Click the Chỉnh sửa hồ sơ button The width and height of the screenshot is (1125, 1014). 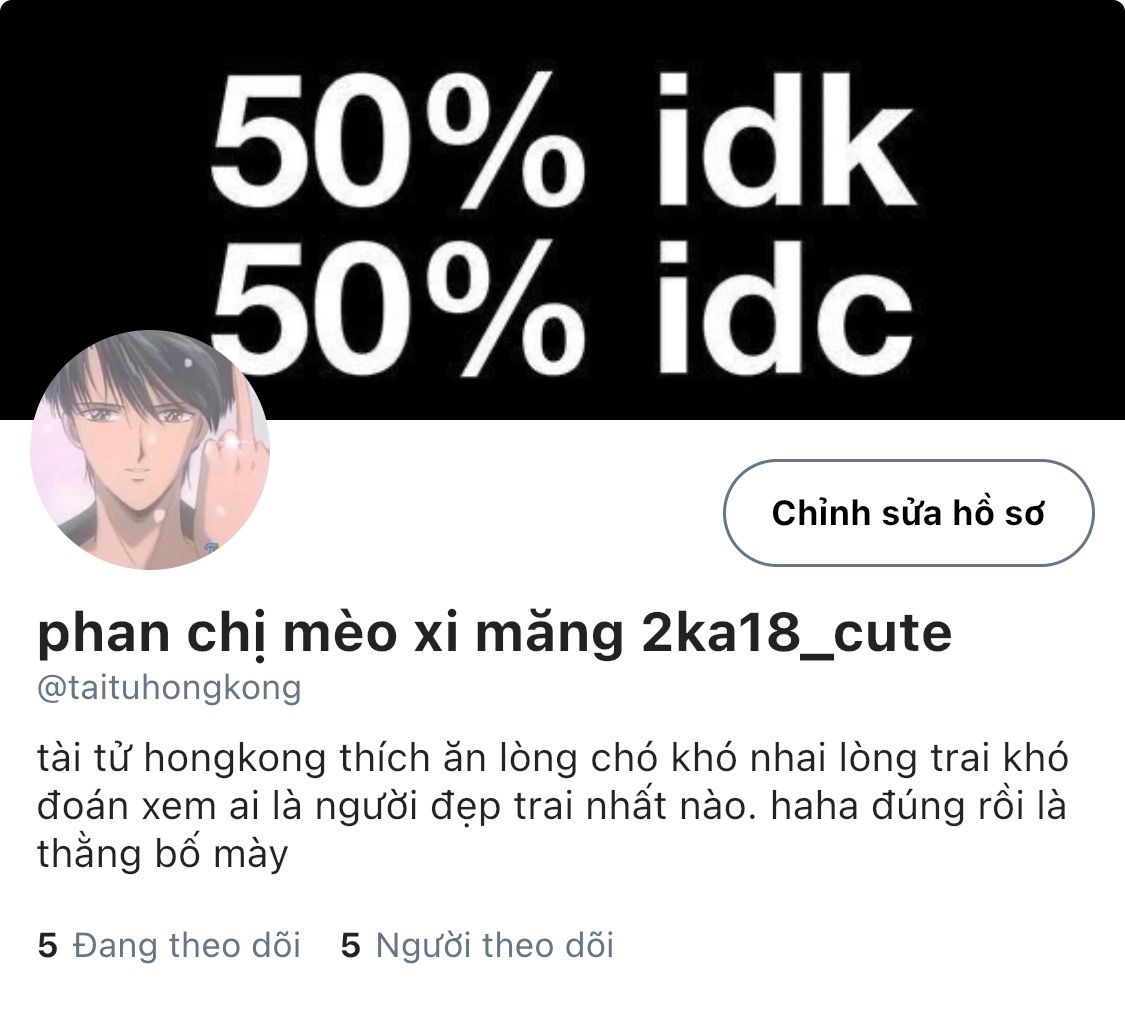(908, 513)
